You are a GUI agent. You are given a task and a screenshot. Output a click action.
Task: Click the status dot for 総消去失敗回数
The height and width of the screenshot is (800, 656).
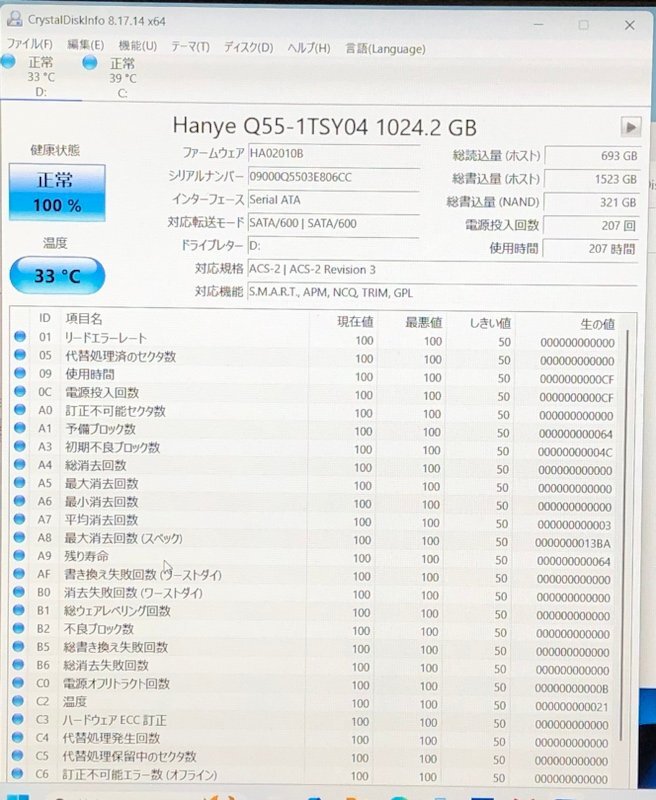[18, 664]
